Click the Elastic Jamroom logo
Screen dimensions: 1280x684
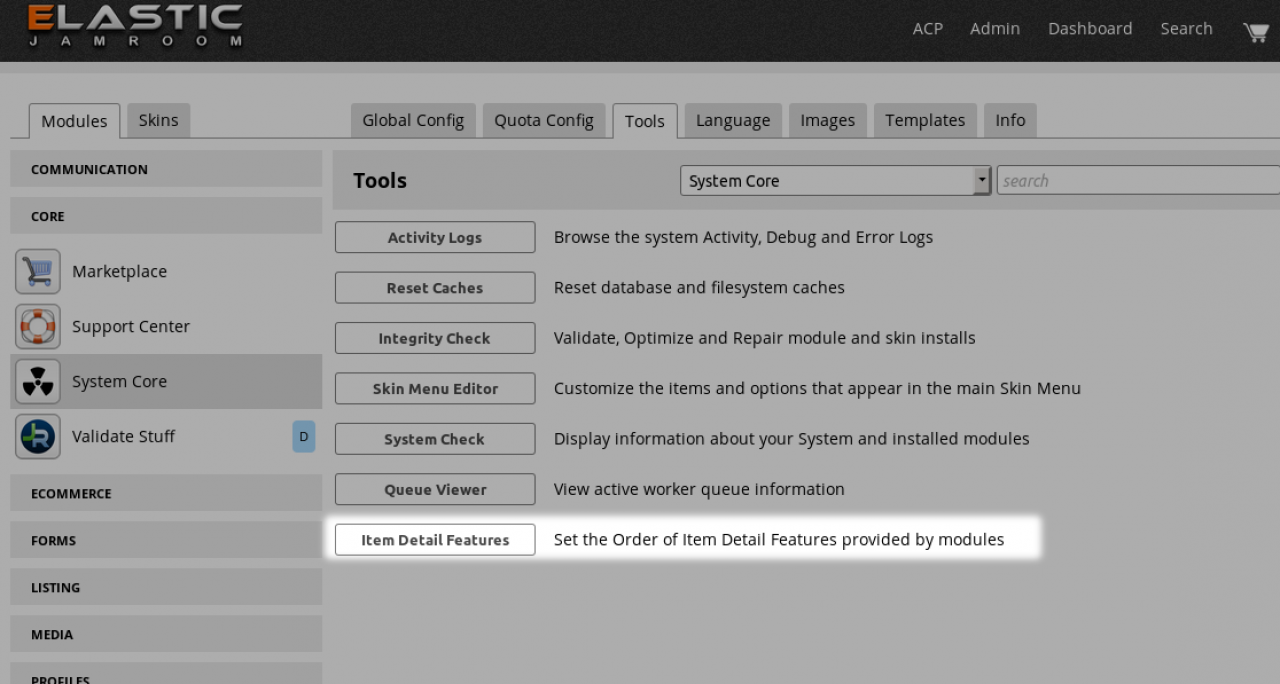pyautogui.click(x=135, y=27)
